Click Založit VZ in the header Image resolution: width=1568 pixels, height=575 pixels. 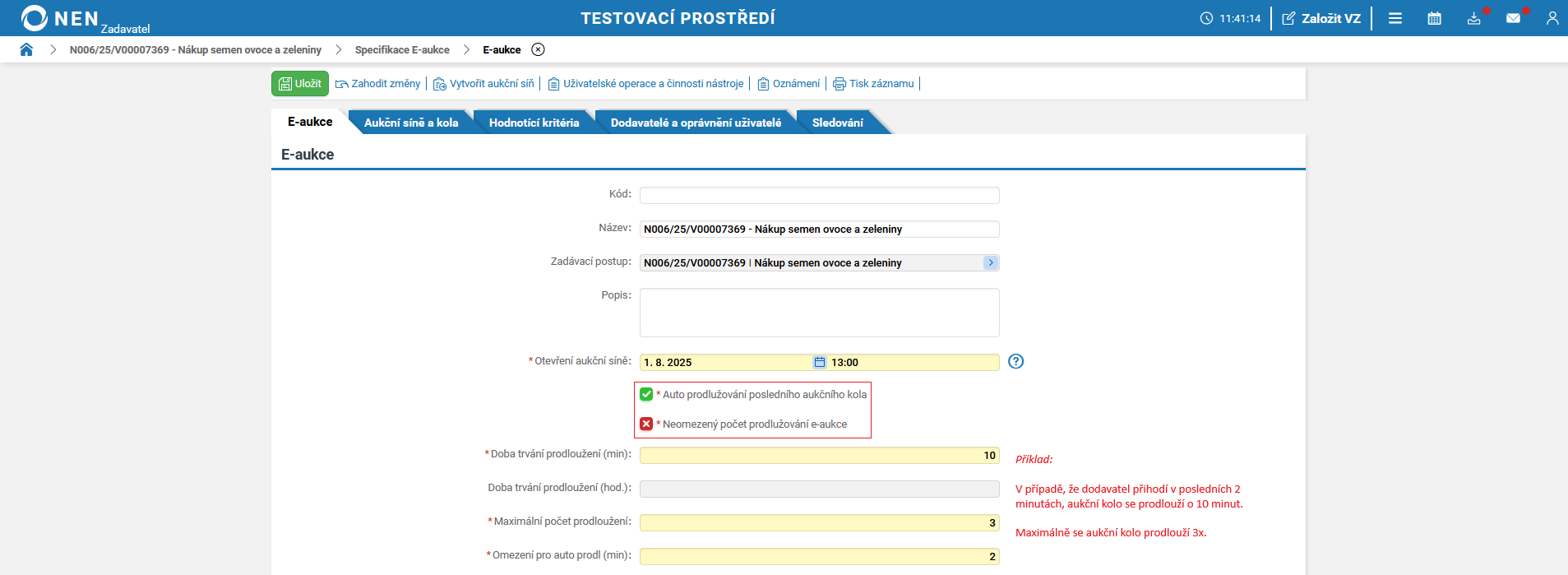click(1321, 18)
